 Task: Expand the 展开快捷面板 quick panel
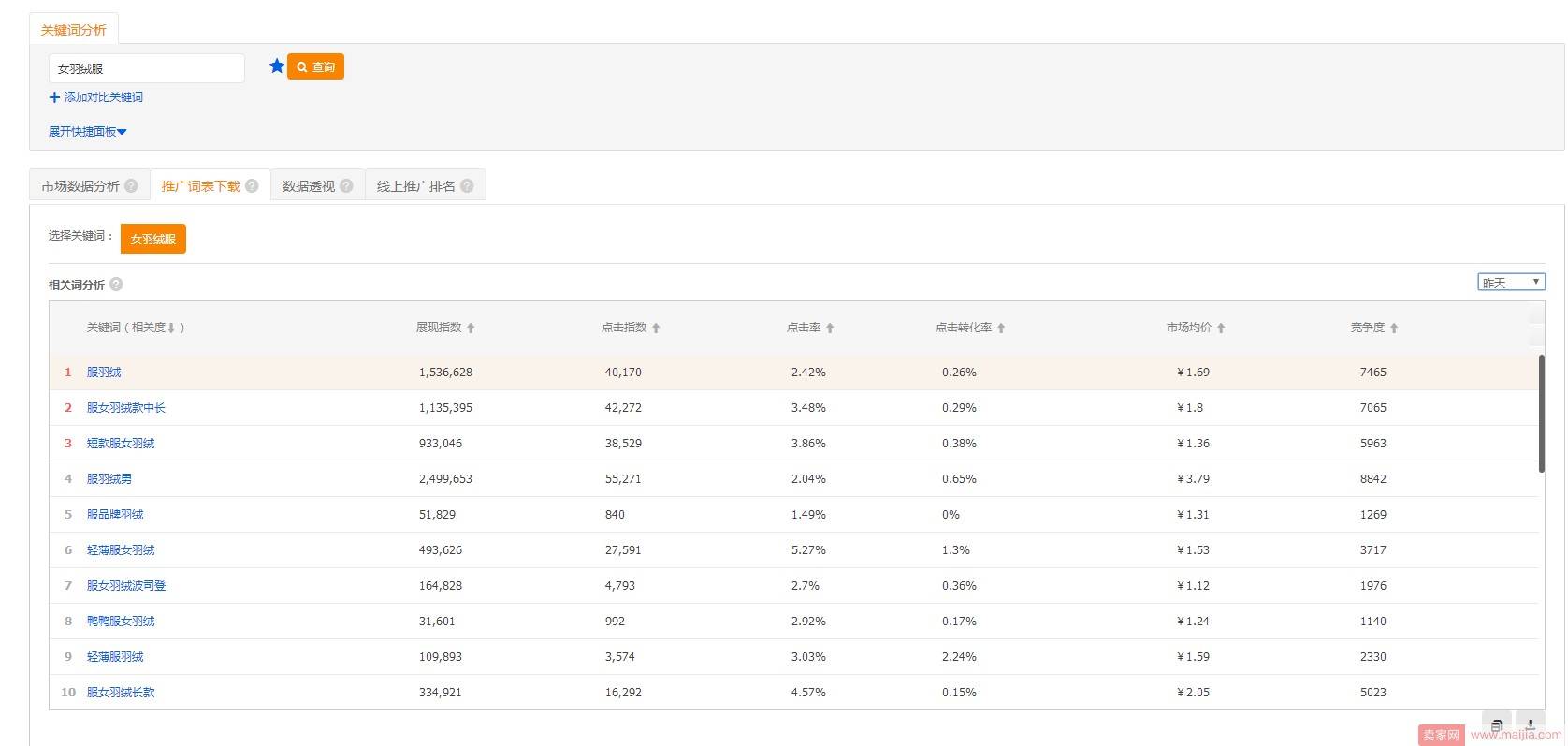pyautogui.click(x=87, y=132)
